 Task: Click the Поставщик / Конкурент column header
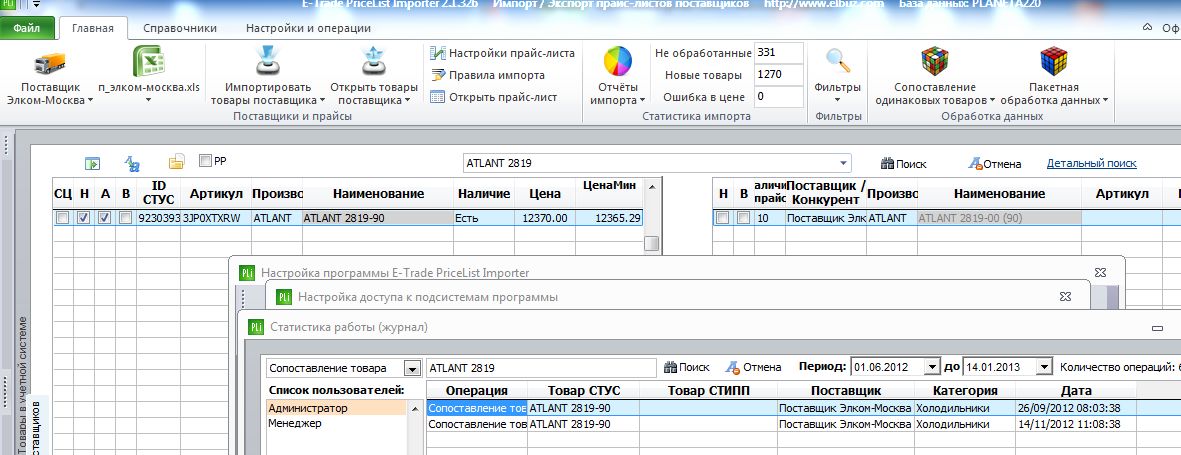[x=825, y=194]
